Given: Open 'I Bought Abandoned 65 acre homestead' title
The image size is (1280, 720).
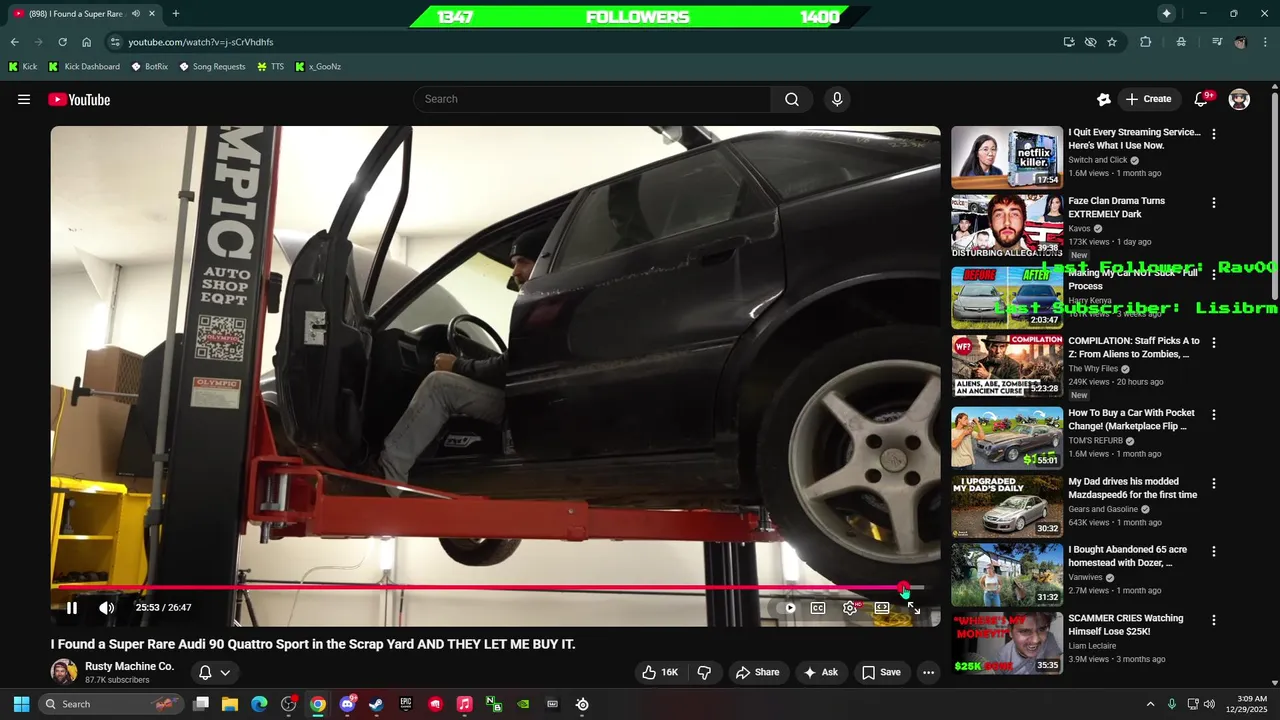Looking at the screenshot, I should (1127, 556).
